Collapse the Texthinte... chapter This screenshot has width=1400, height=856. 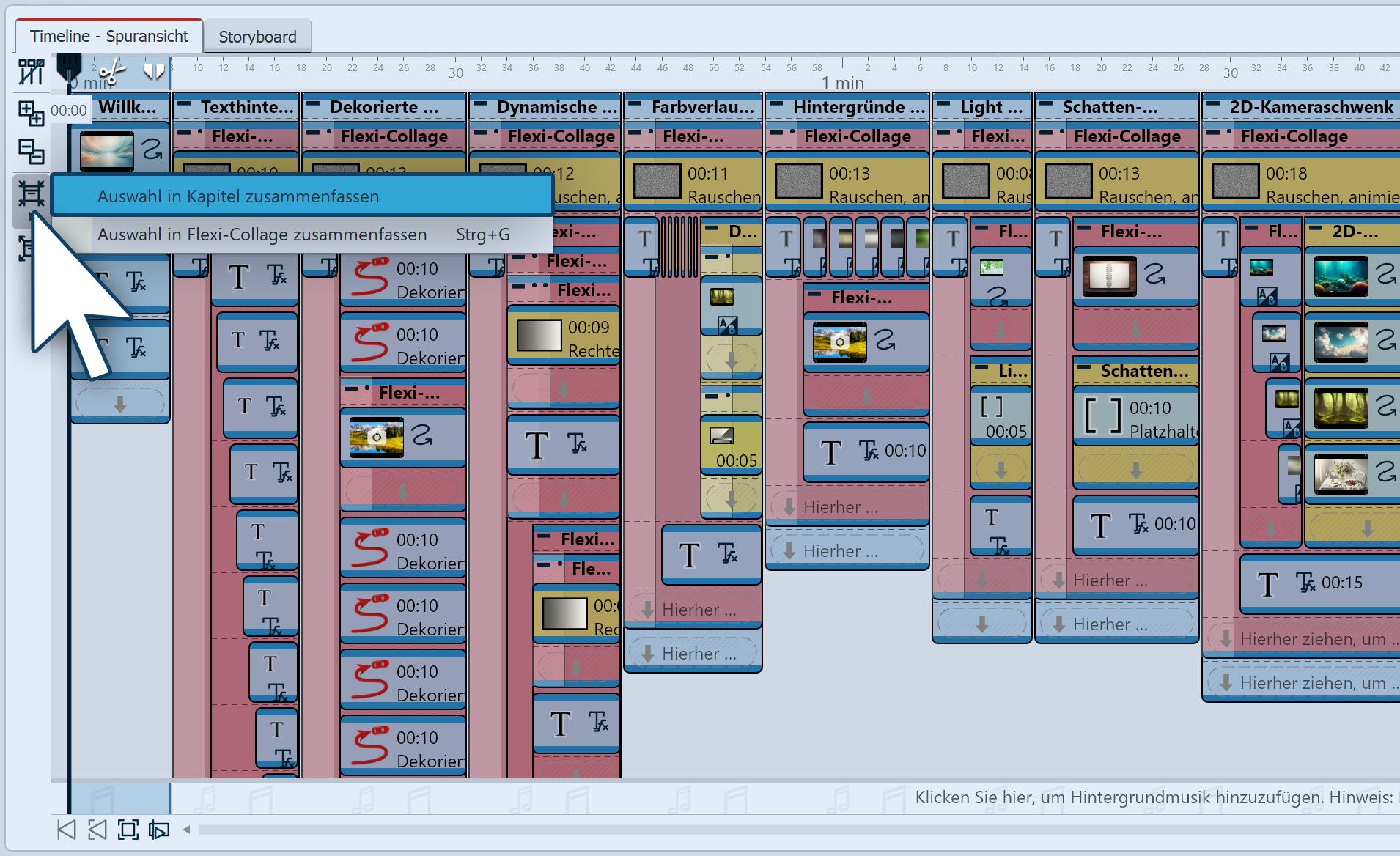click(x=185, y=106)
